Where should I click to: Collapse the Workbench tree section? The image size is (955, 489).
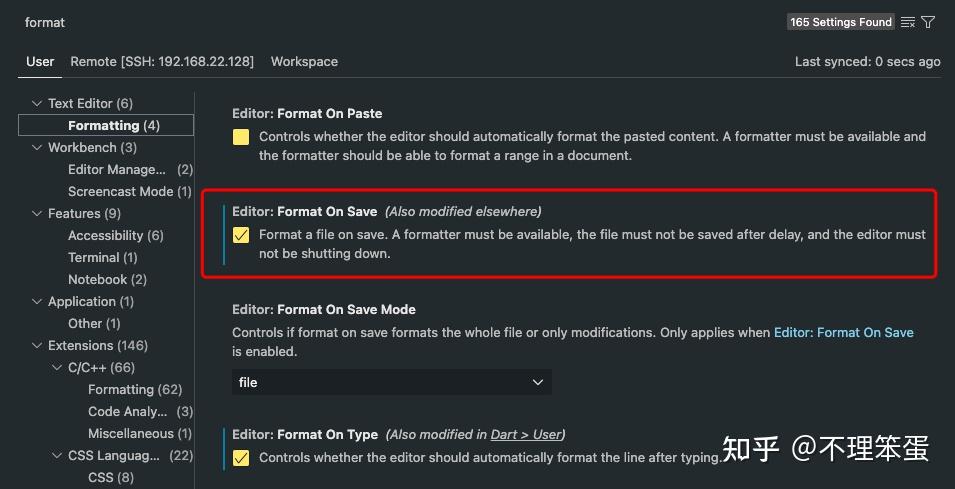click(x=38, y=148)
